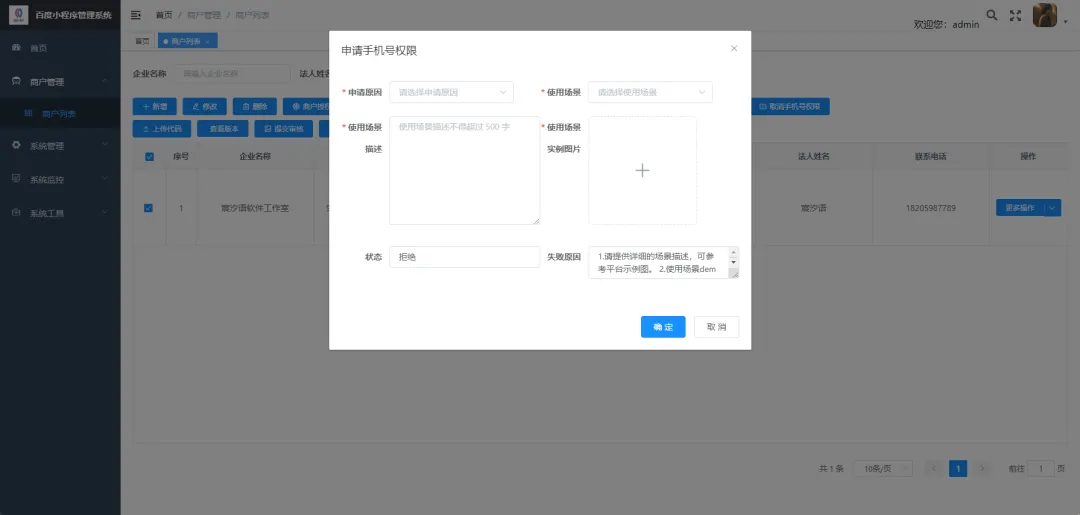Click the 上传代码 button
1080x515 pixels.
162,129
